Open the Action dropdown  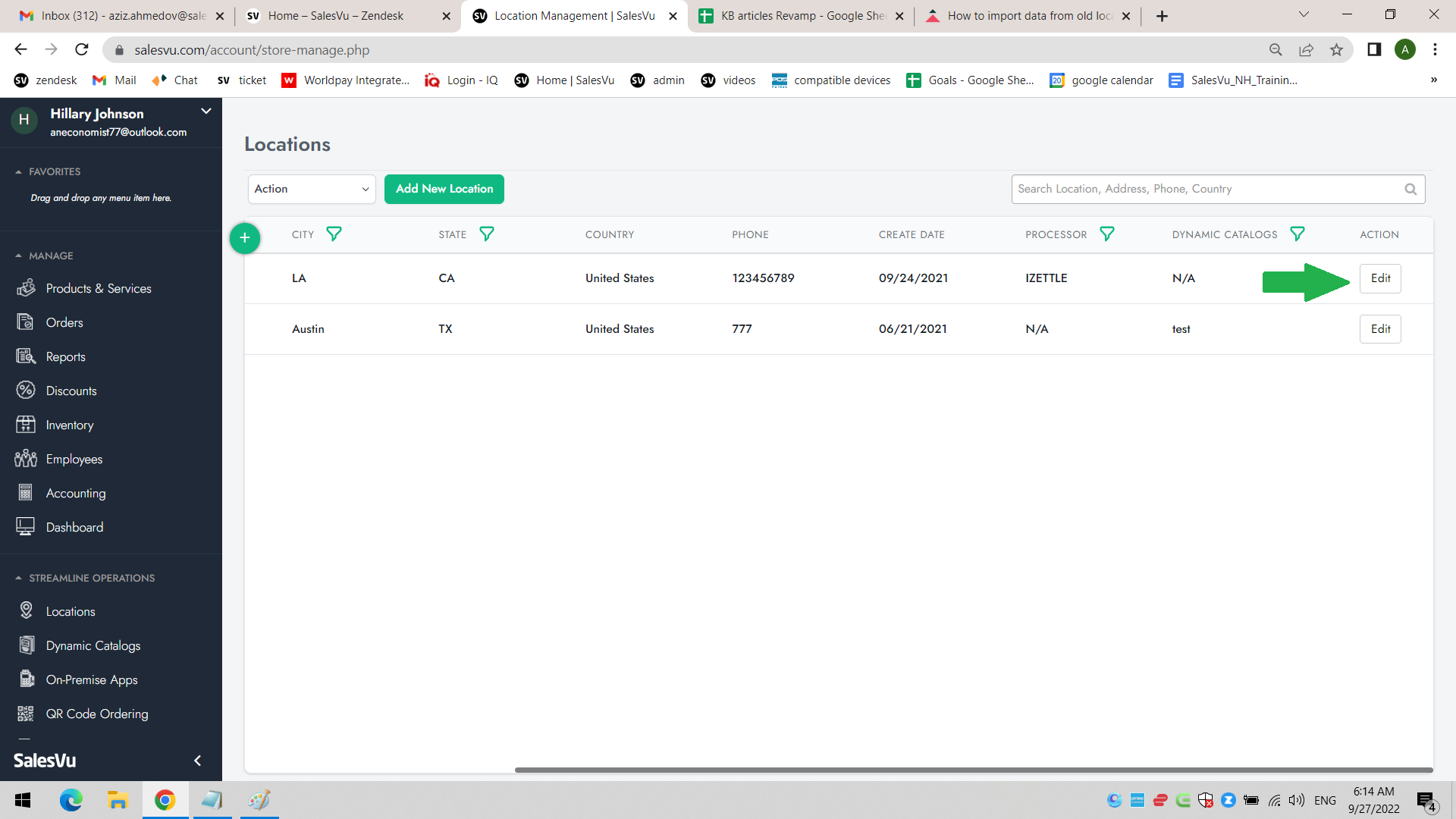pos(312,190)
